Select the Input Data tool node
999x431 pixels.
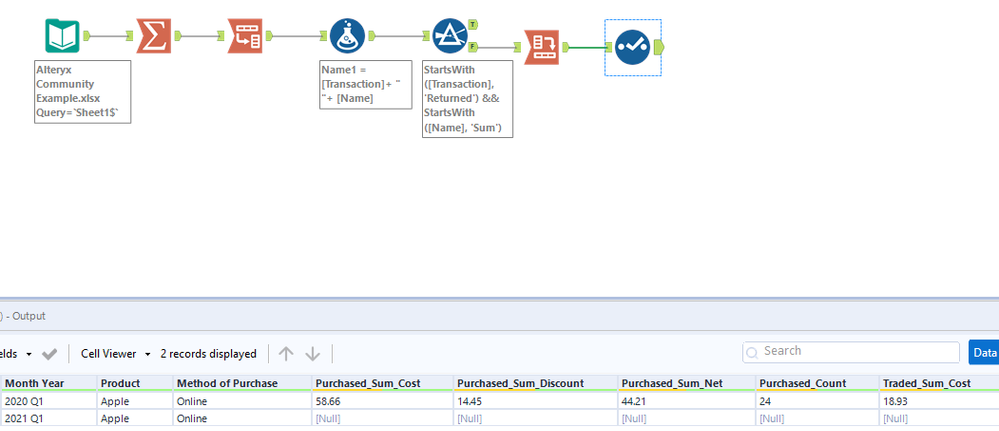(x=62, y=36)
